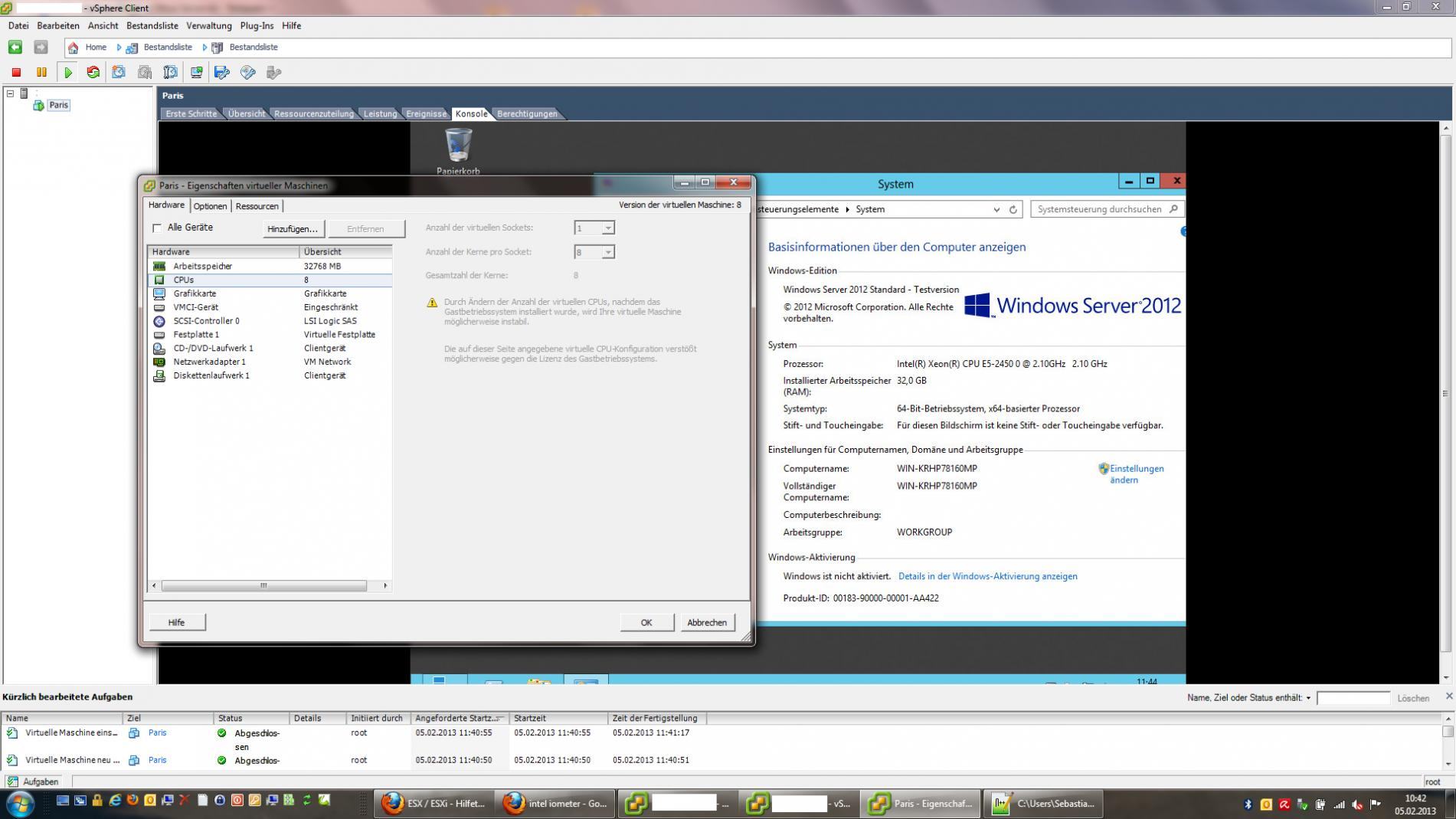Revert to current snapshot toolbar icon
This screenshot has width=1456, height=819.
pyautogui.click(x=145, y=72)
